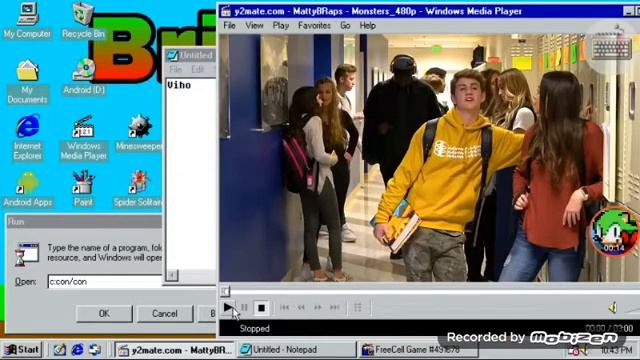This screenshot has width=640, height=360.
Task: Click the Run dialog title bar
Action: [84, 222]
